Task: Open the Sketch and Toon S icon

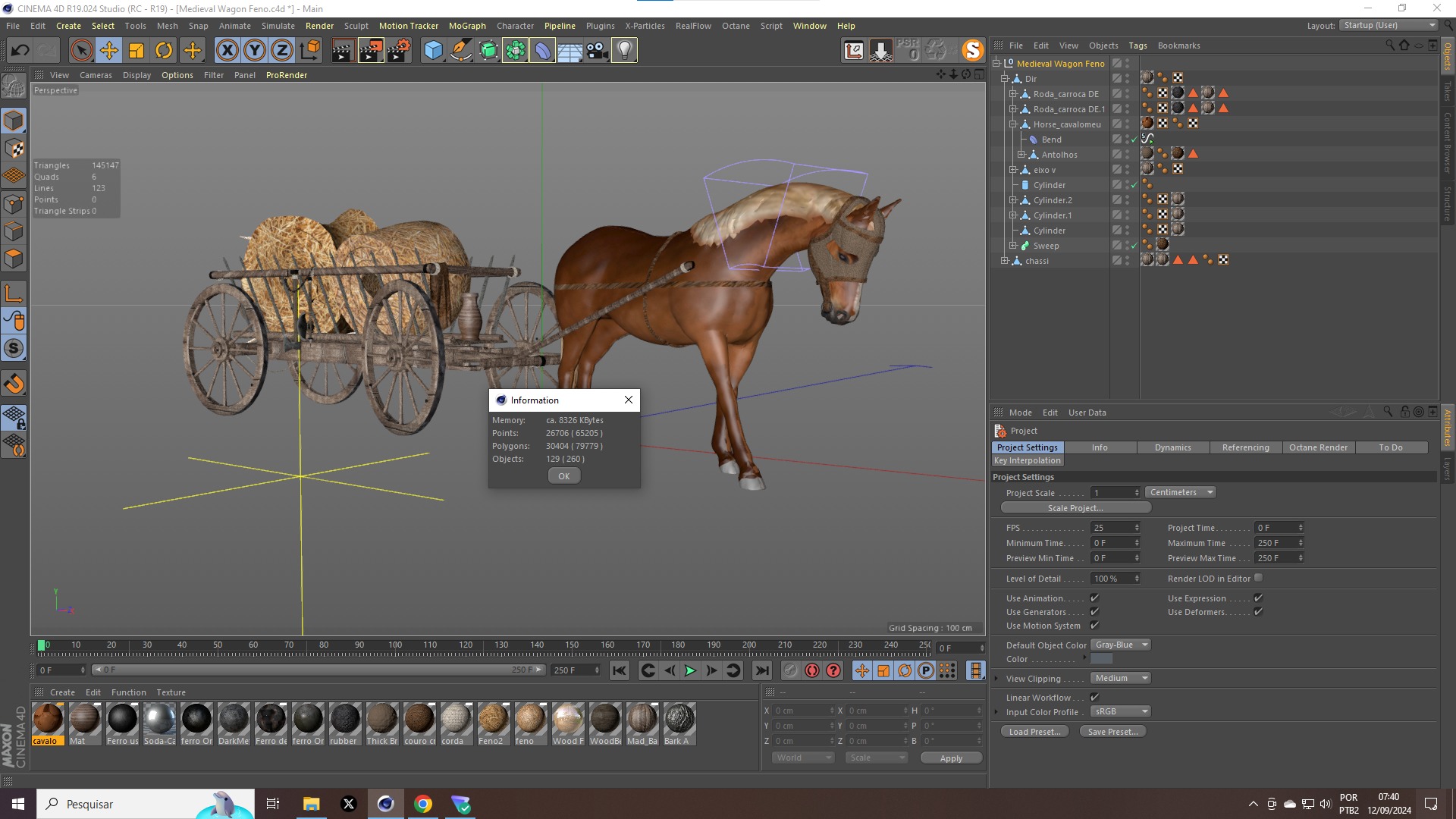Action: (972, 51)
